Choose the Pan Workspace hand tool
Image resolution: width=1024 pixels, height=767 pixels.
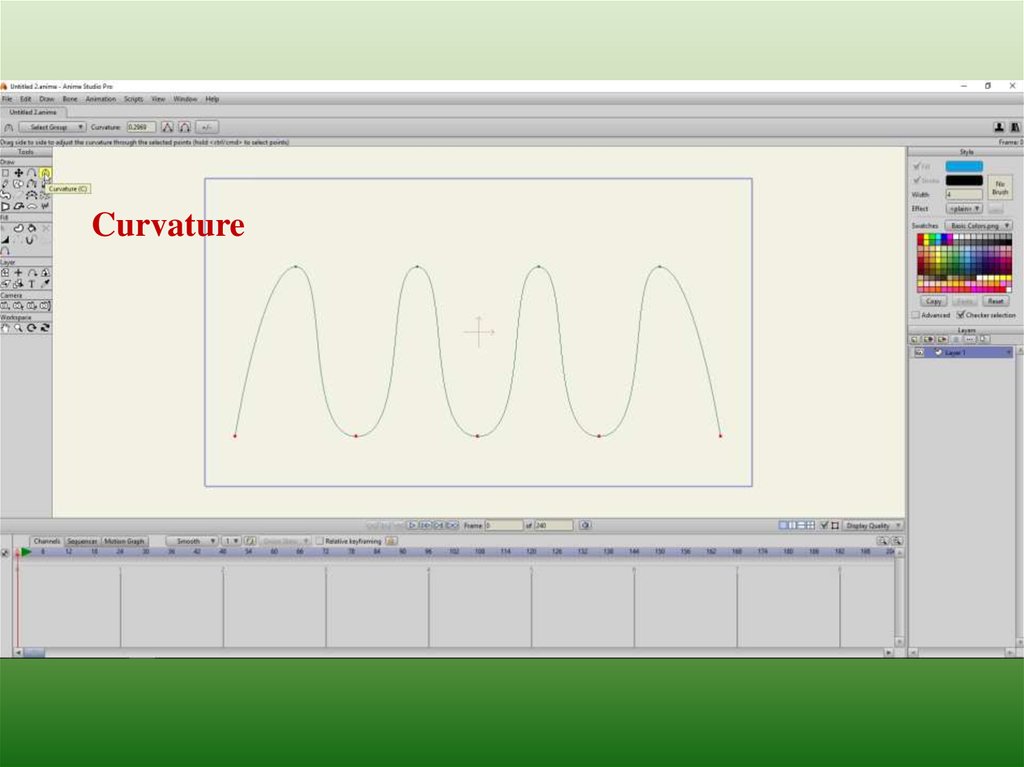coord(5,327)
